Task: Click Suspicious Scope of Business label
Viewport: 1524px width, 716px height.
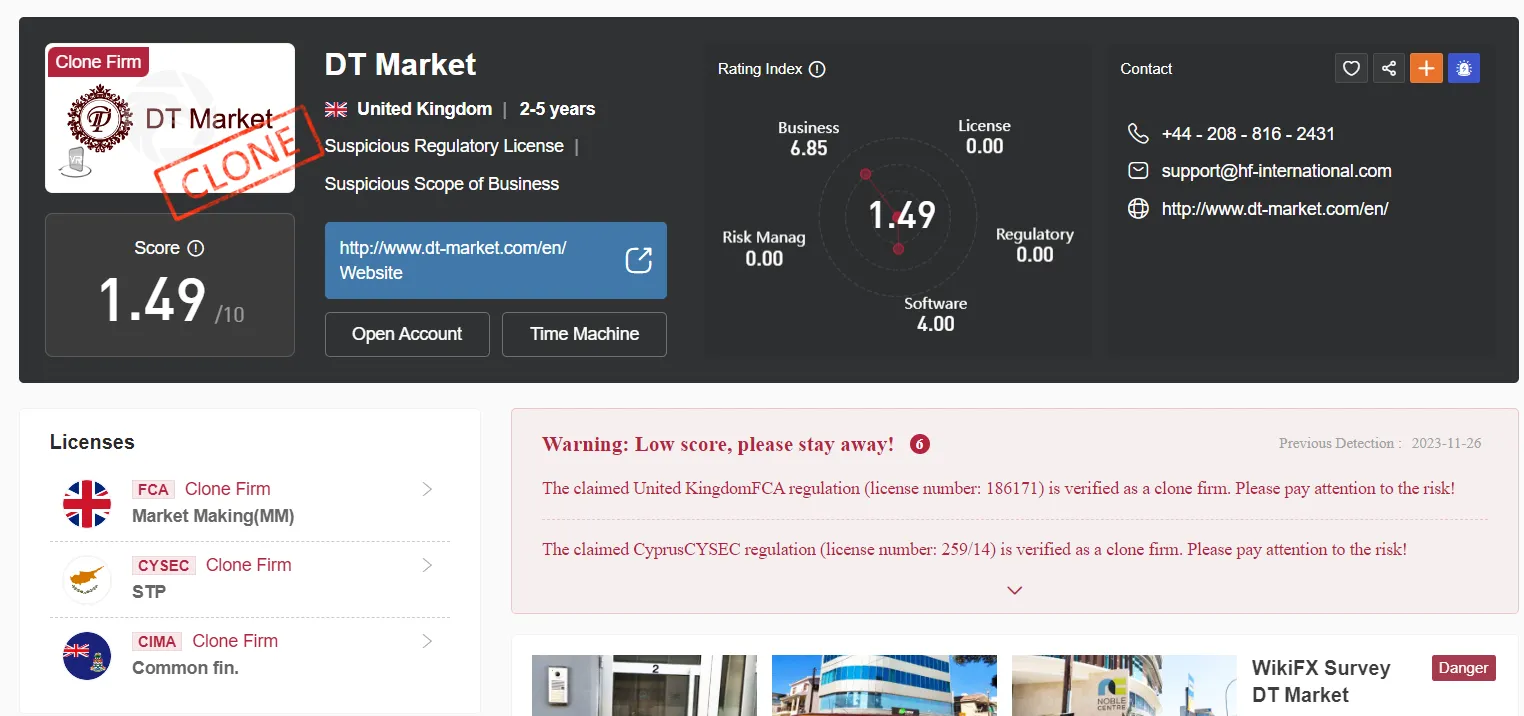Action: (442, 184)
